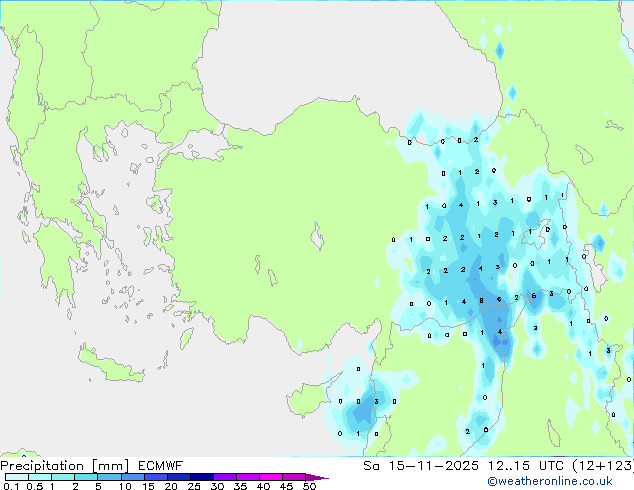Image resolution: width=634 pixels, height=490 pixels.
Task: Choose the 15–20 mm legend swatch
Action: click(155, 477)
